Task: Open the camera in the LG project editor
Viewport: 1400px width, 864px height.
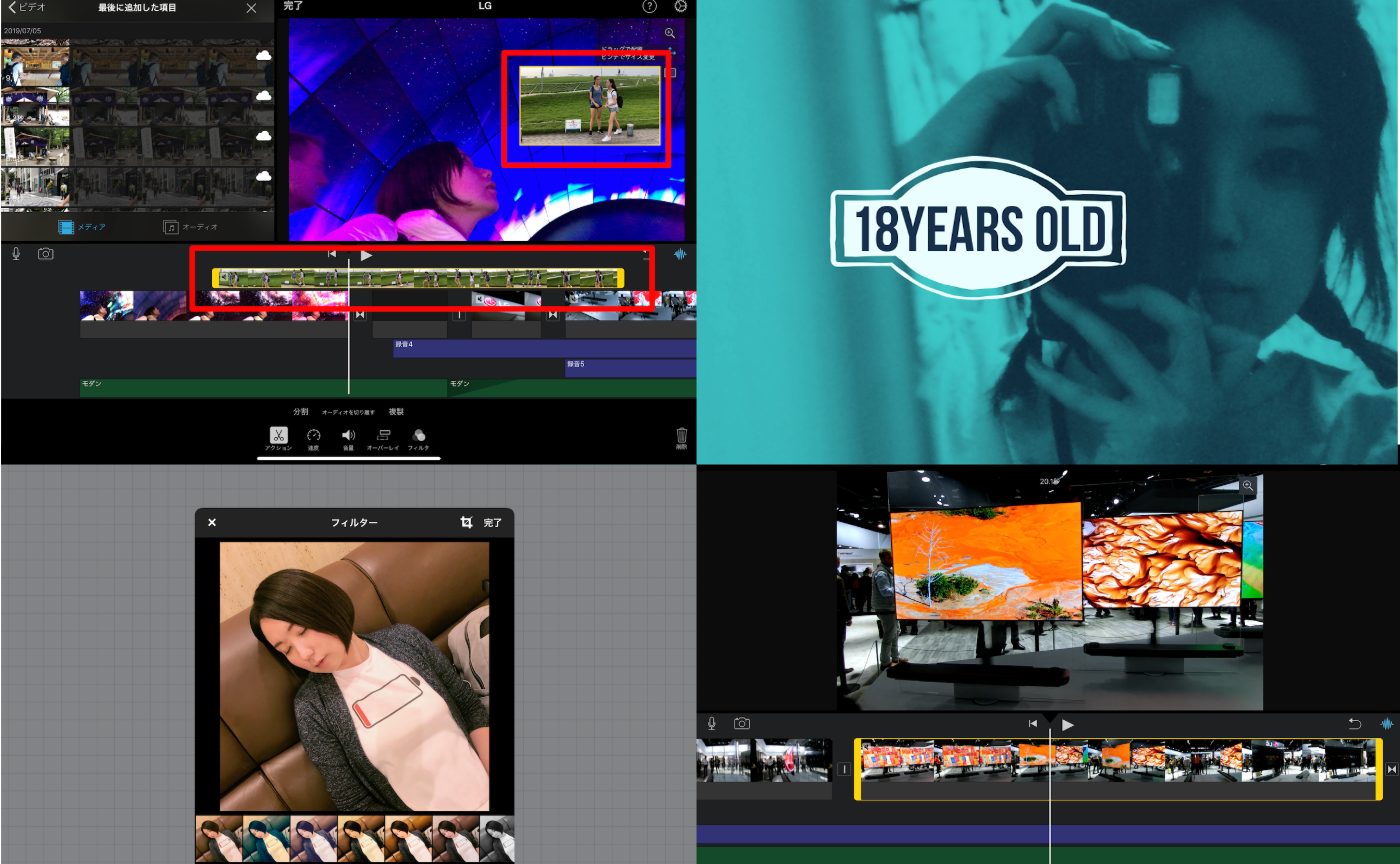Action: (45, 254)
